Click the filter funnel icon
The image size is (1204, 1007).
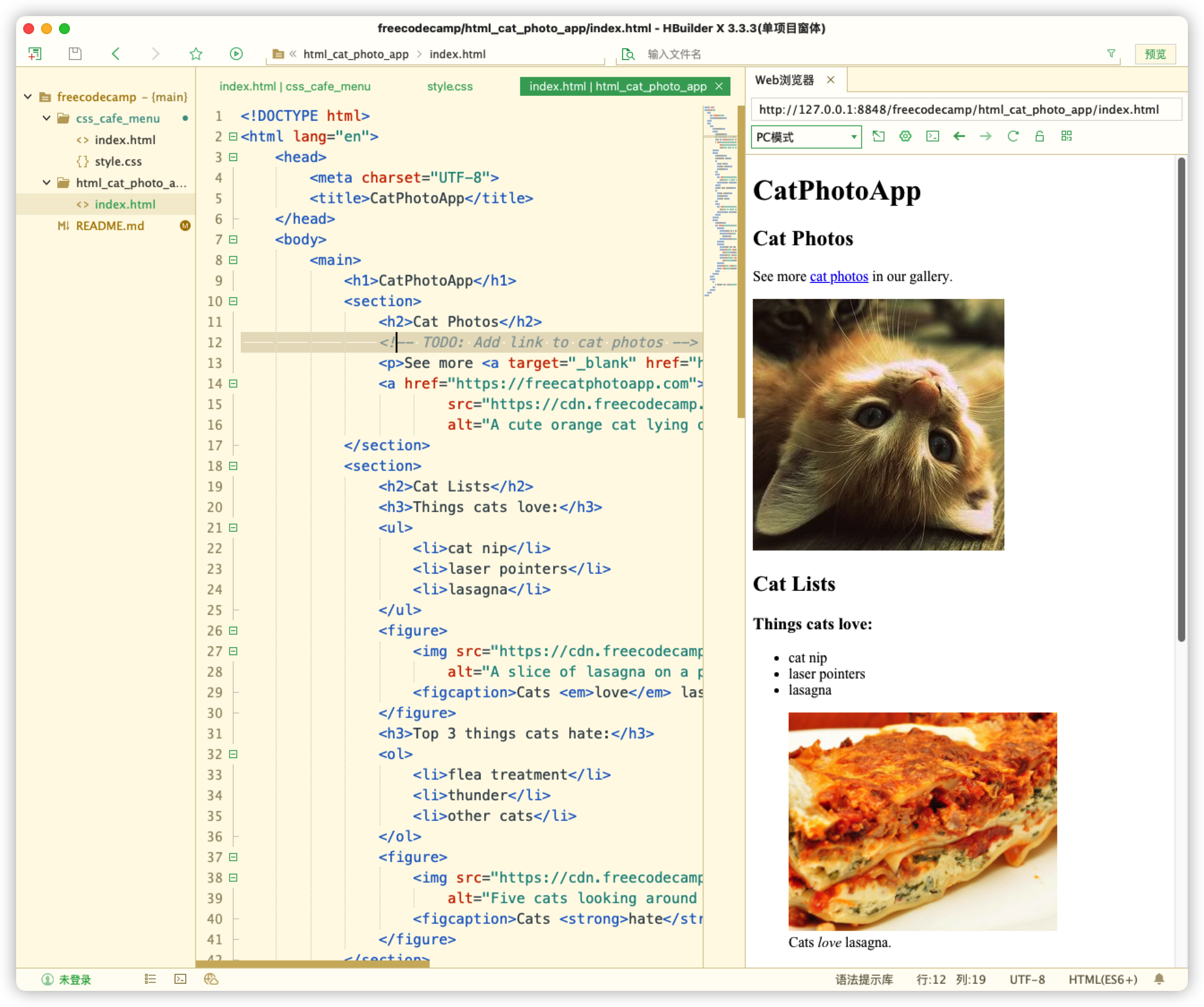point(1111,54)
